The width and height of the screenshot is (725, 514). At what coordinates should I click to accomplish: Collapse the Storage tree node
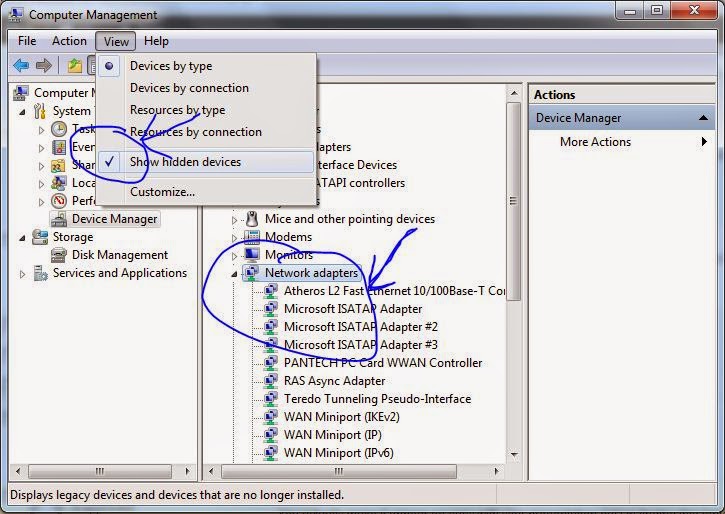pyautogui.click(x=22, y=238)
